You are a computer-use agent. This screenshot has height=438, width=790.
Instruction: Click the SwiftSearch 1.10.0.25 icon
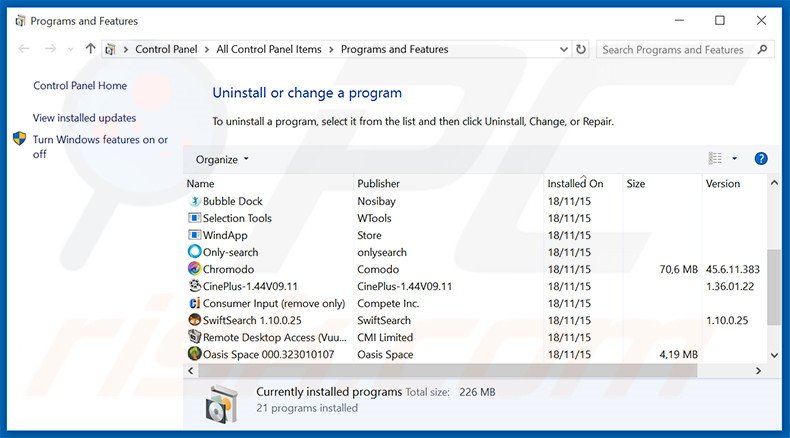tap(194, 320)
